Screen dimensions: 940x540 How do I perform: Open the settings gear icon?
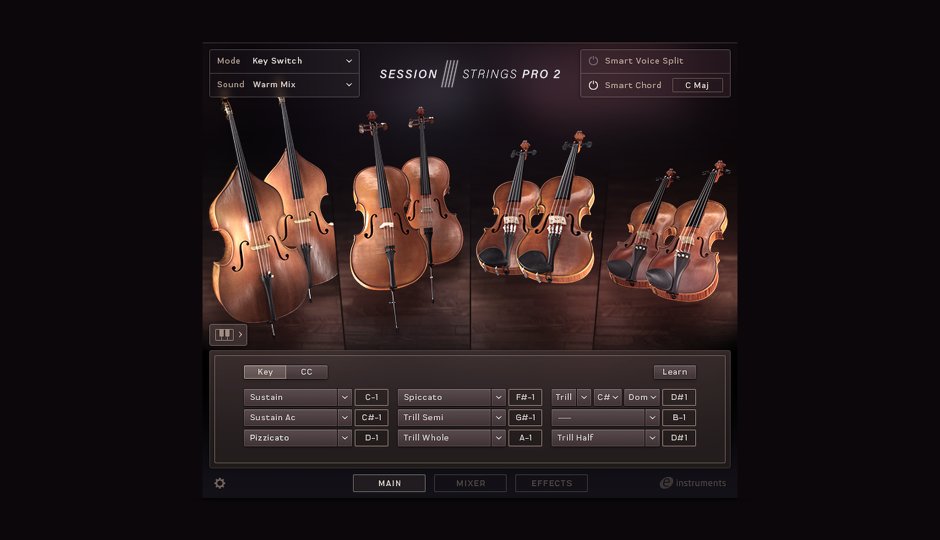pos(220,483)
